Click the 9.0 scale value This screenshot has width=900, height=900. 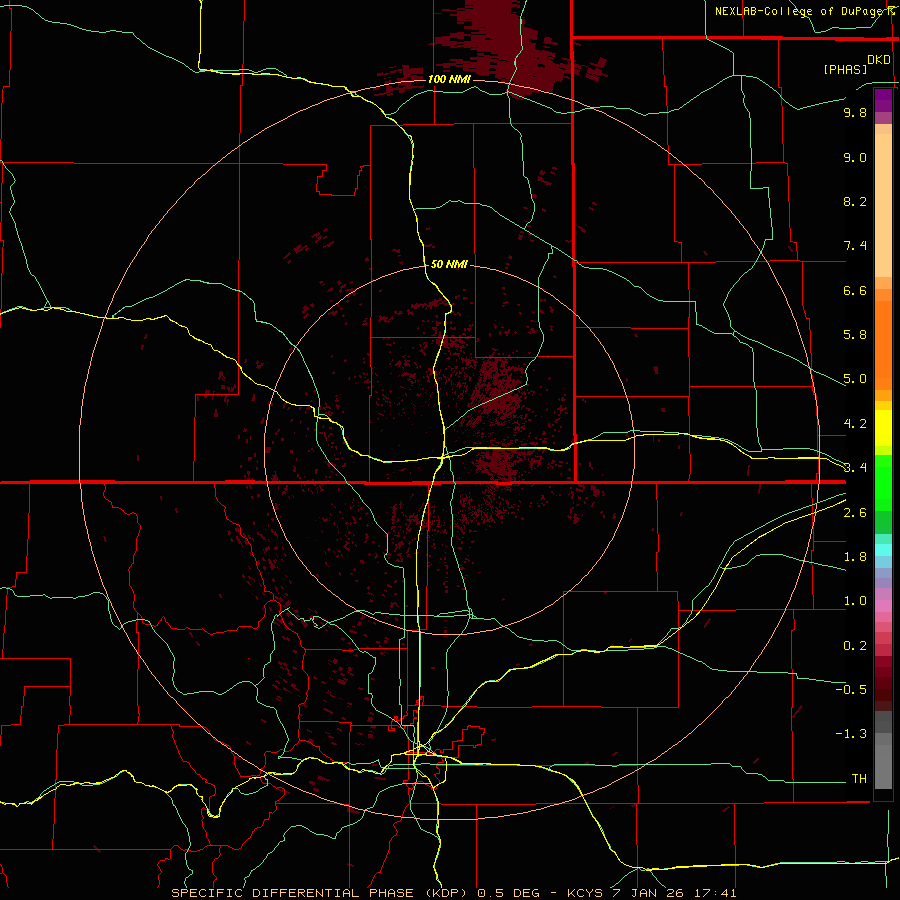(x=855, y=157)
